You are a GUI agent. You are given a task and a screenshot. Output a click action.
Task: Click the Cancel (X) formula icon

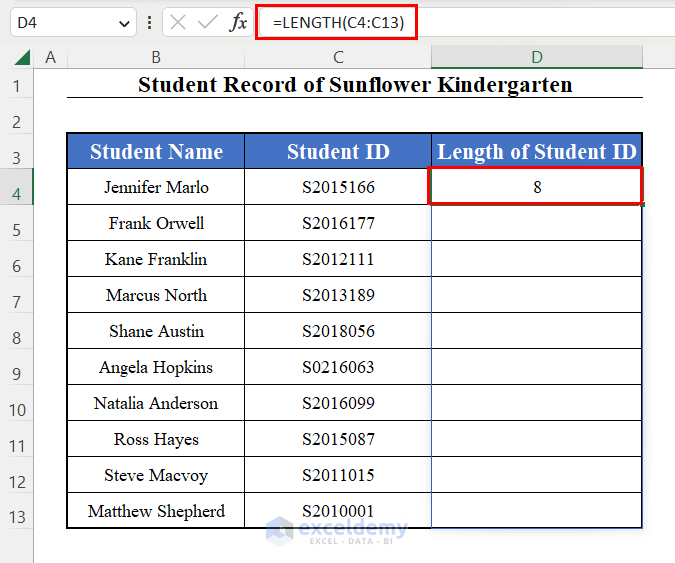[178, 22]
